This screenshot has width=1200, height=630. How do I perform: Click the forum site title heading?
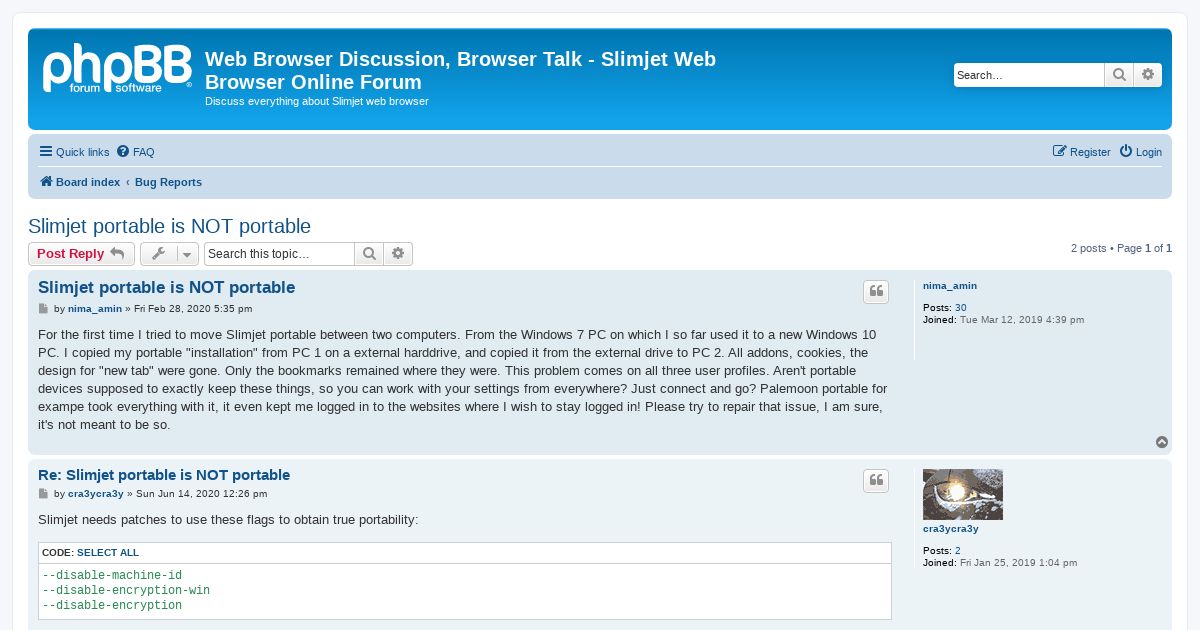pos(460,70)
